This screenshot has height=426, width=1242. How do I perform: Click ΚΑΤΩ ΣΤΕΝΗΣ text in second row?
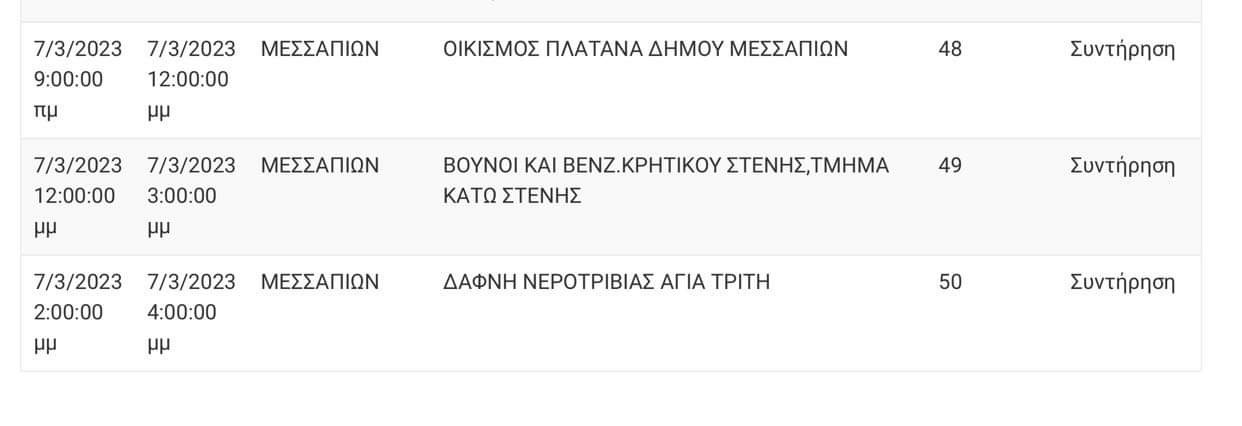point(512,196)
